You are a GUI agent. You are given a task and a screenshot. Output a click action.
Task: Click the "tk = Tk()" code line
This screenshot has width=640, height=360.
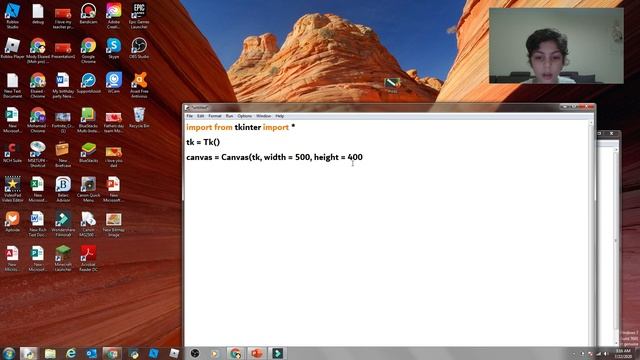[x=203, y=142]
